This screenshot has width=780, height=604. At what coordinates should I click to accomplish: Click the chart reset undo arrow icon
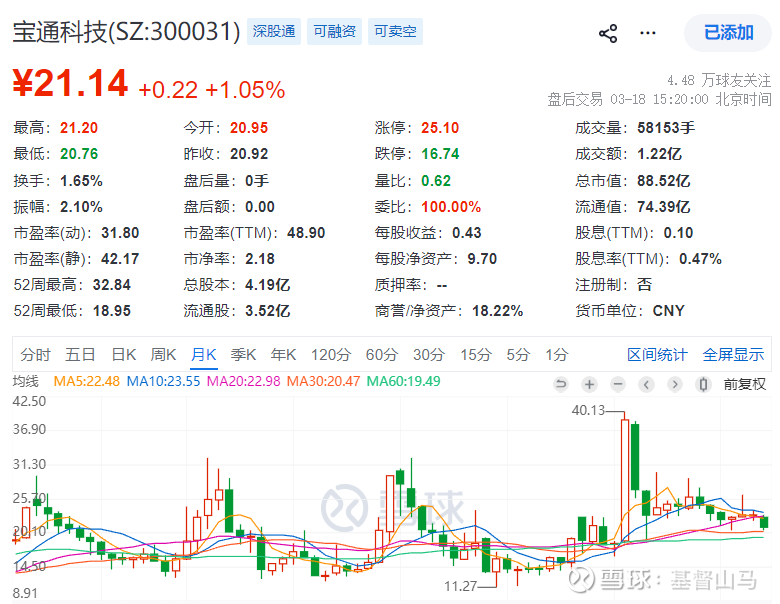click(561, 384)
